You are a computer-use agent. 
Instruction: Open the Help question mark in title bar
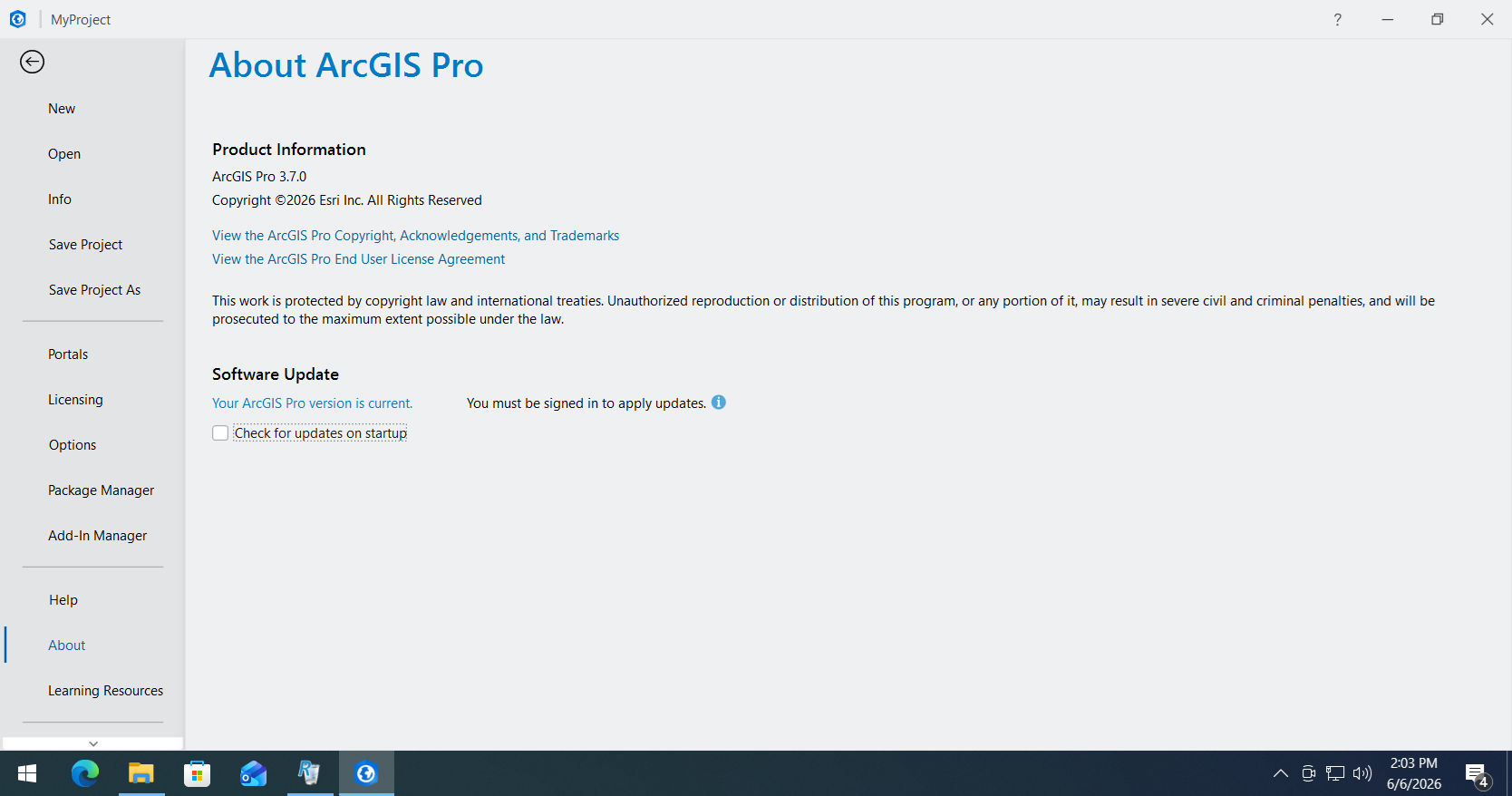[1337, 19]
